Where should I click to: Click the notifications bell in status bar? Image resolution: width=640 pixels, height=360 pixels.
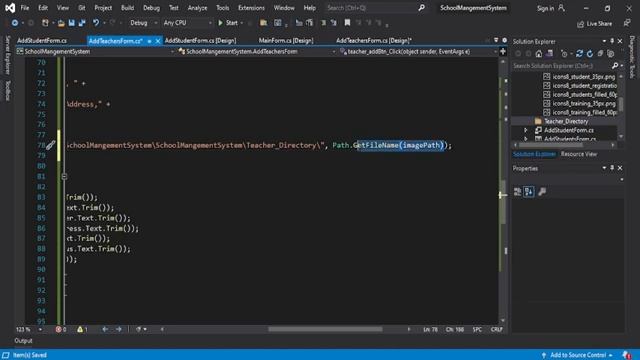[x=627, y=355]
